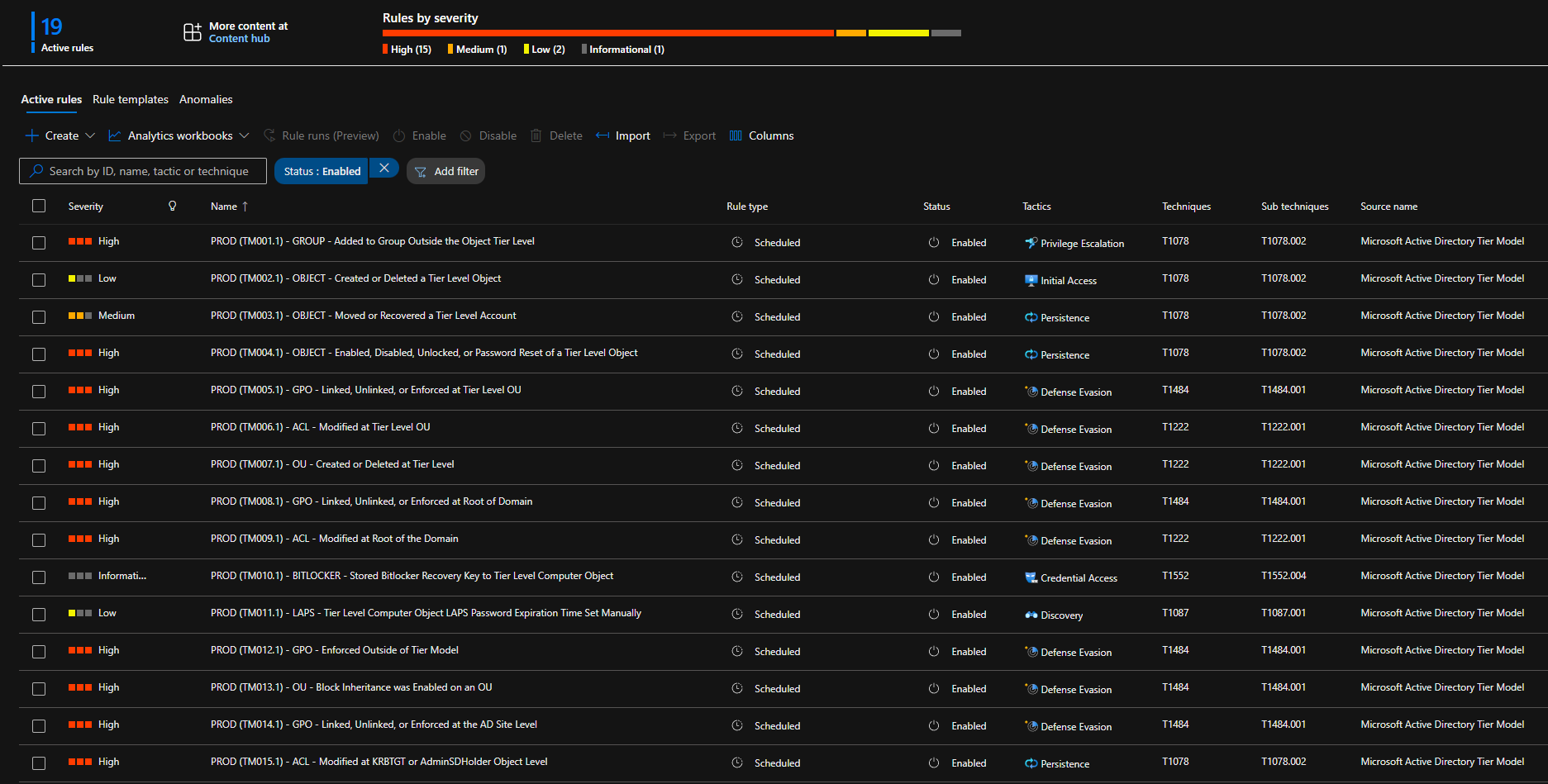Viewport: 1548px width, 784px height.
Task: Sort by the Tactics column header
Action: (1036, 207)
